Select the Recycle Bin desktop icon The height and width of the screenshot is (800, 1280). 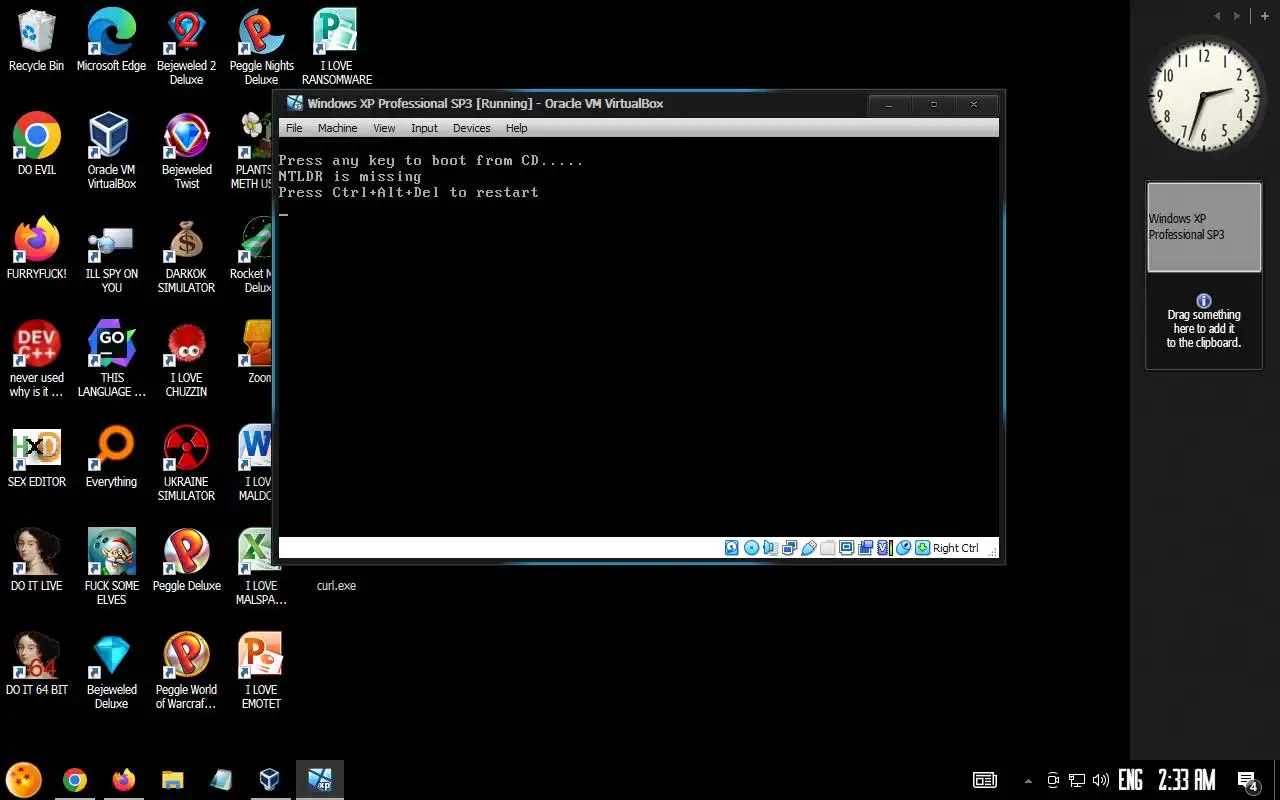point(36,41)
